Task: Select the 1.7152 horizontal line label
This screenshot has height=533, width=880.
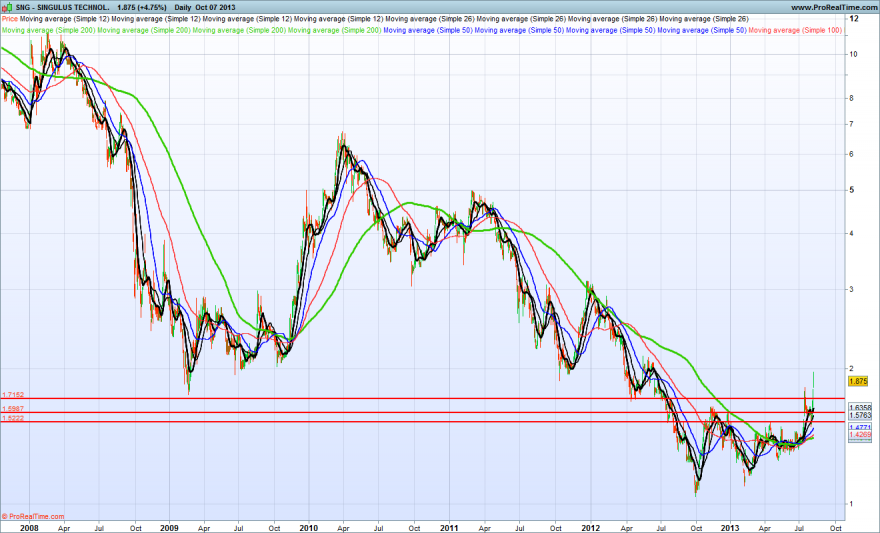Action: (13, 395)
